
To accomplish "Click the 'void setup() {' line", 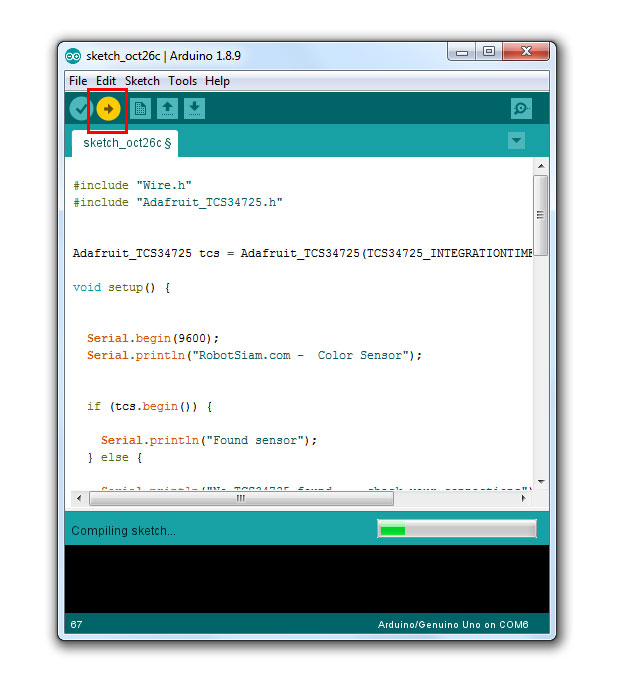I will pos(121,287).
